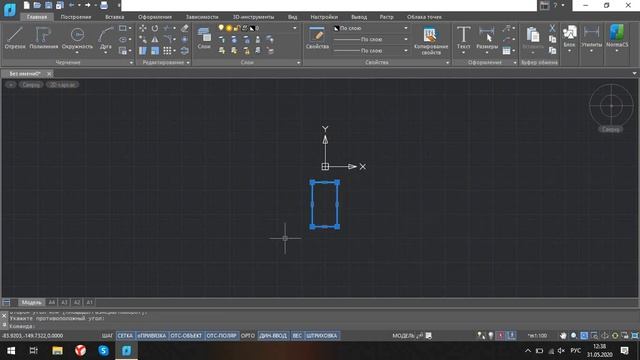The width and height of the screenshot is (640, 360).
Task: Switch to the A4 layout tab
Action: click(x=52, y=302)
